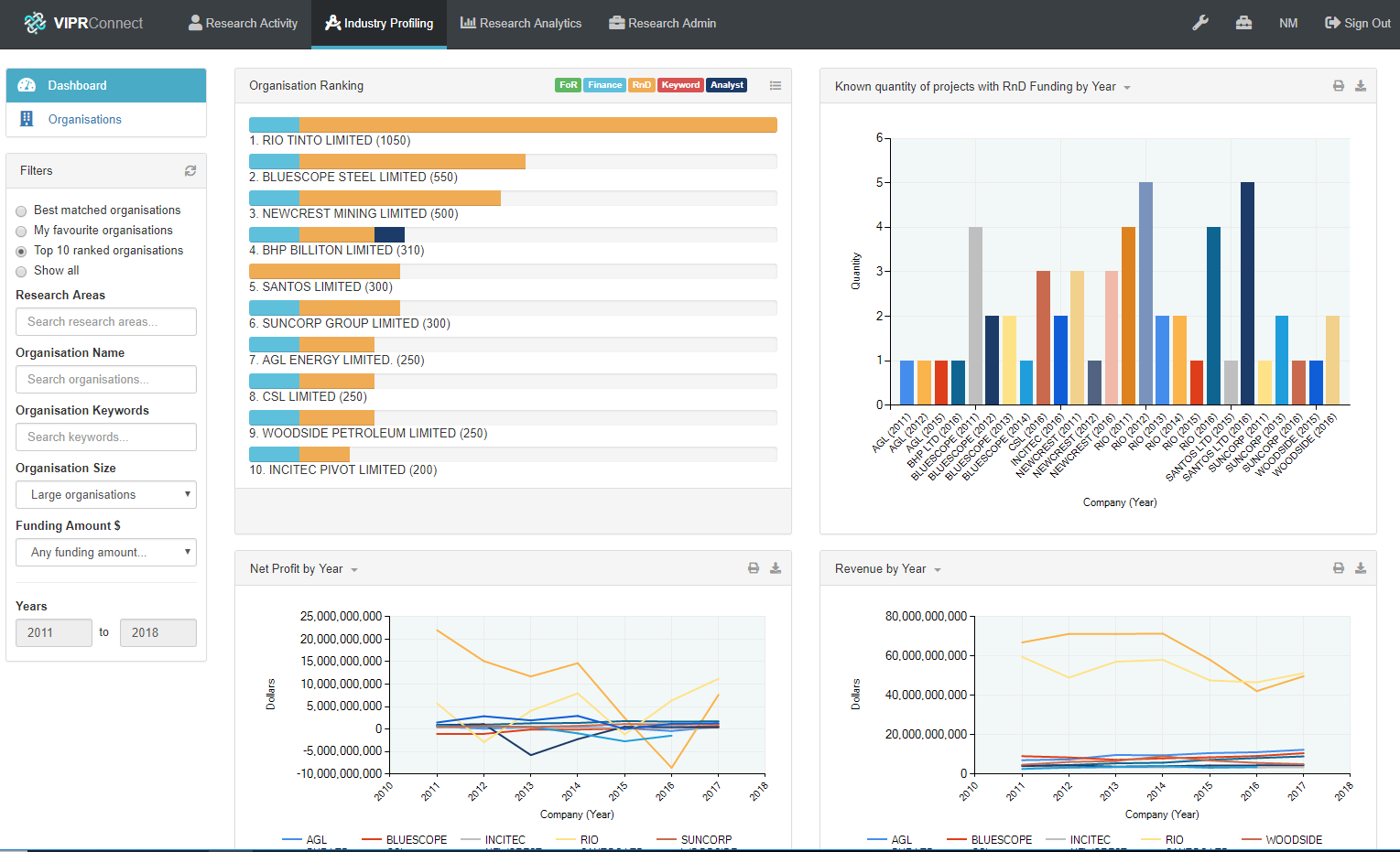Reset filters with the refresh icon
Screen dimensions: 1400x852
tap(190, 170)
